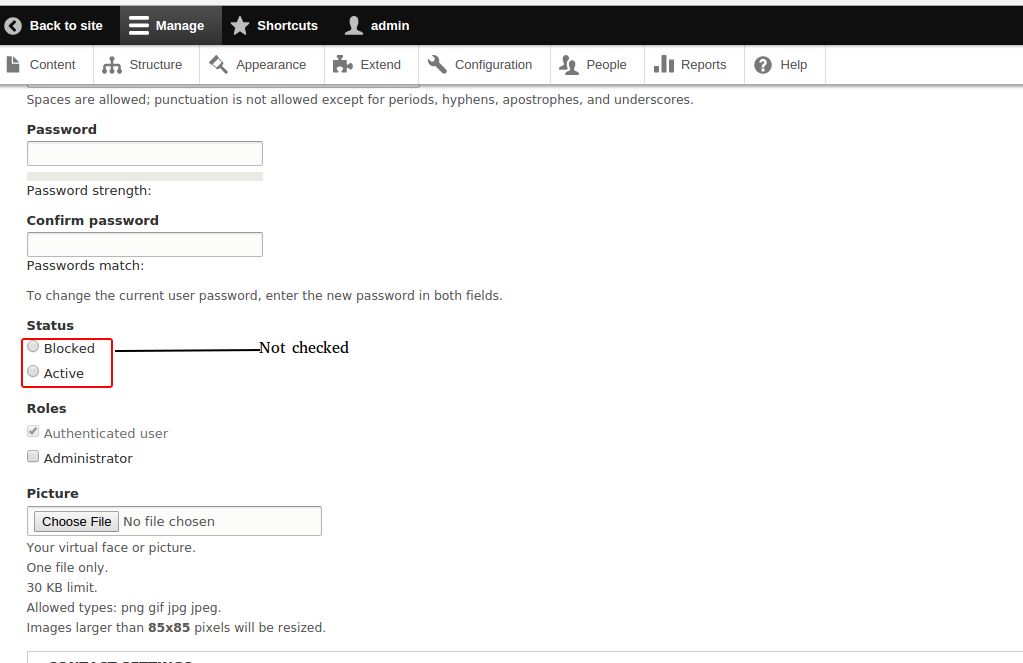
Task: Click the password strength indicator bar
Action: [x=144, y=176]
